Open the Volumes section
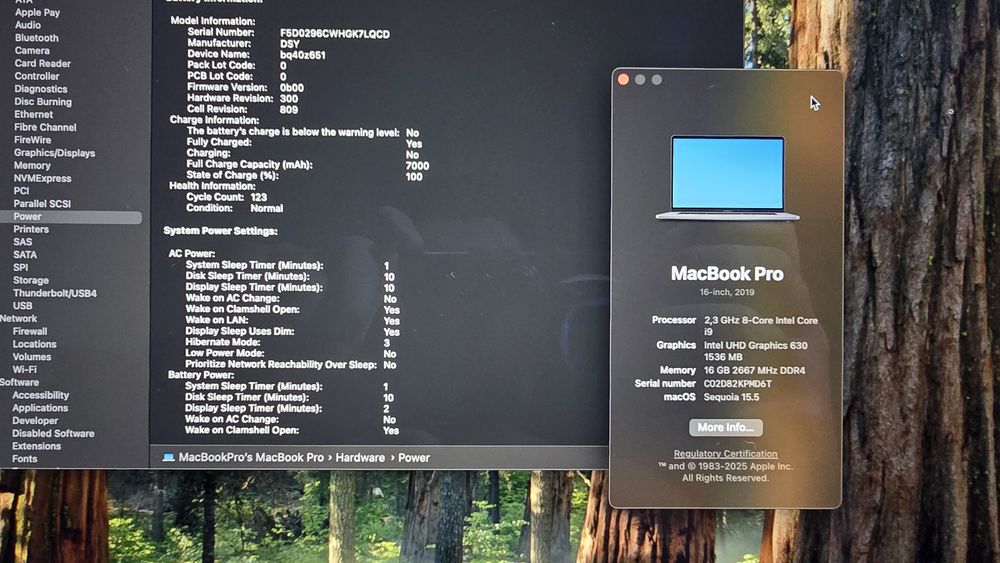The image size is (1000, 563). click(32, 356)
